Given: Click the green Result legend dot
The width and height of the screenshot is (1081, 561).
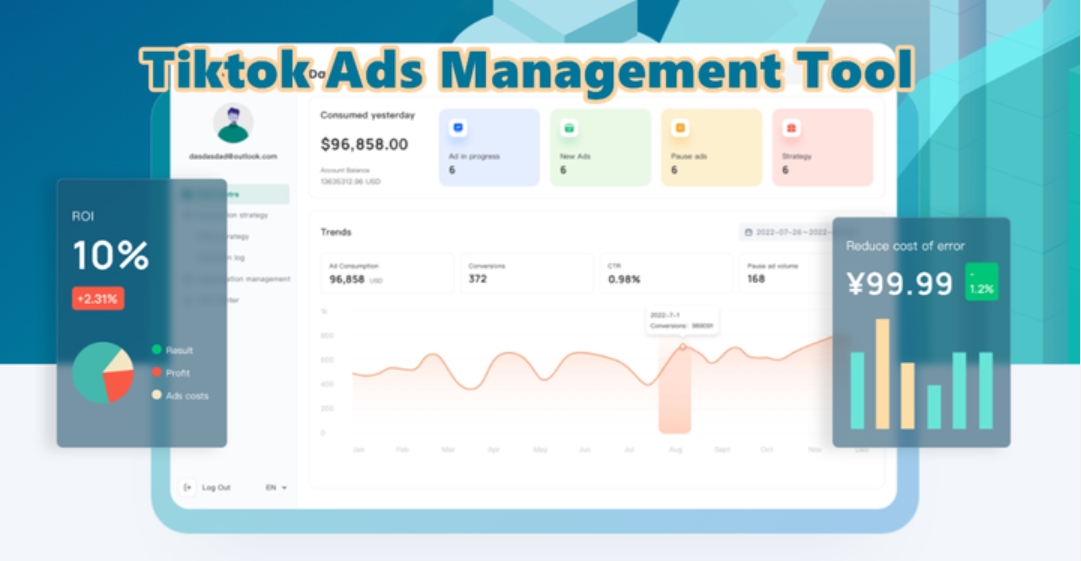Looking at the screenshot, I should point(156,350).
